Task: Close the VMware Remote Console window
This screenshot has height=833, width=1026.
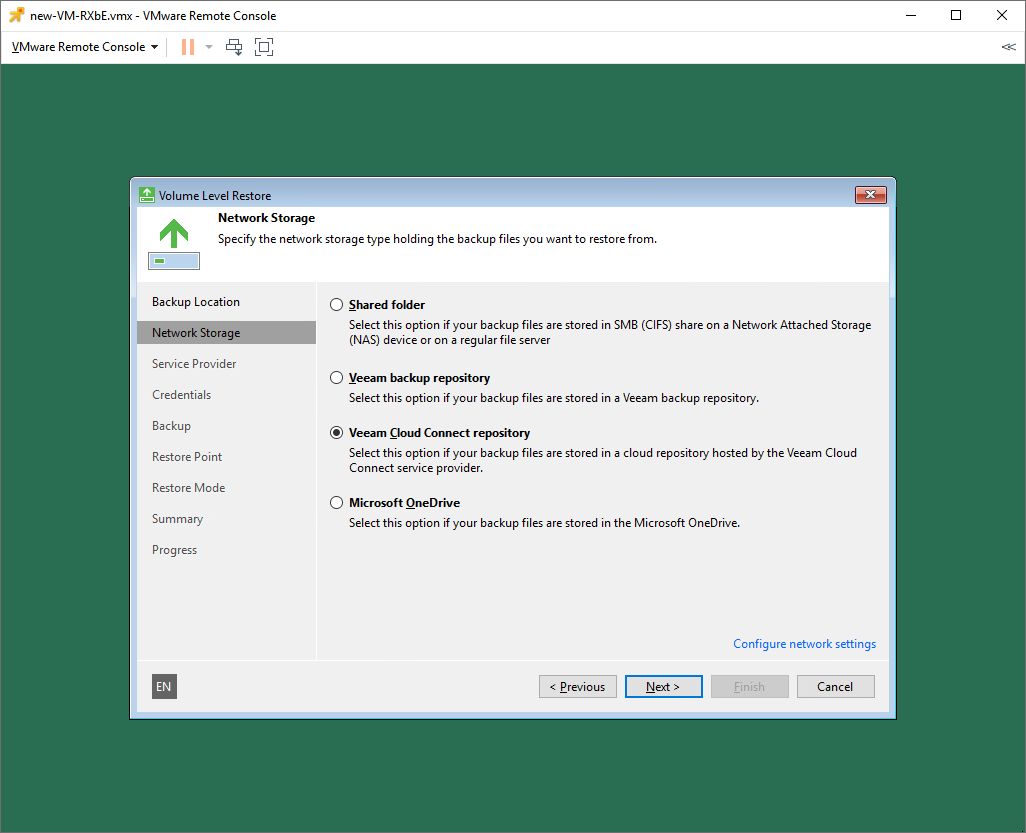Action: pos(1002,15)
